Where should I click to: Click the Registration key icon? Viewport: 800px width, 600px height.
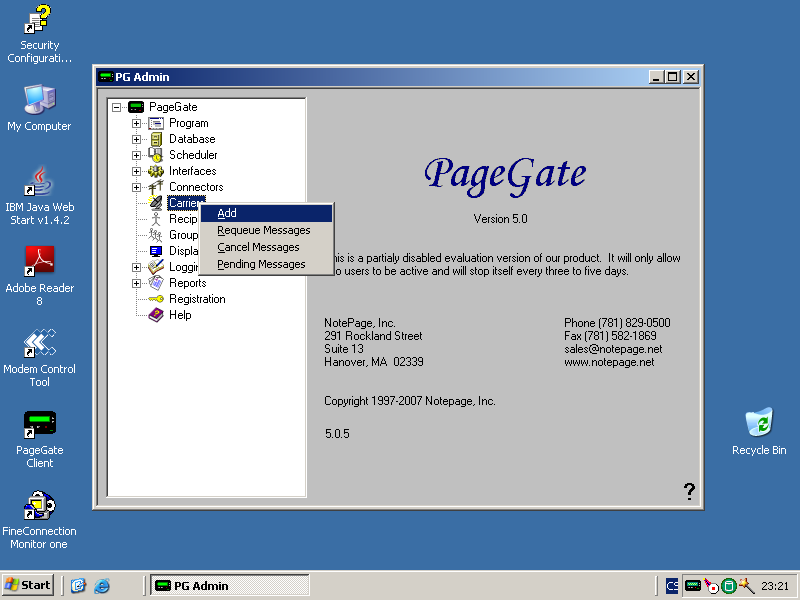[156, 299]
